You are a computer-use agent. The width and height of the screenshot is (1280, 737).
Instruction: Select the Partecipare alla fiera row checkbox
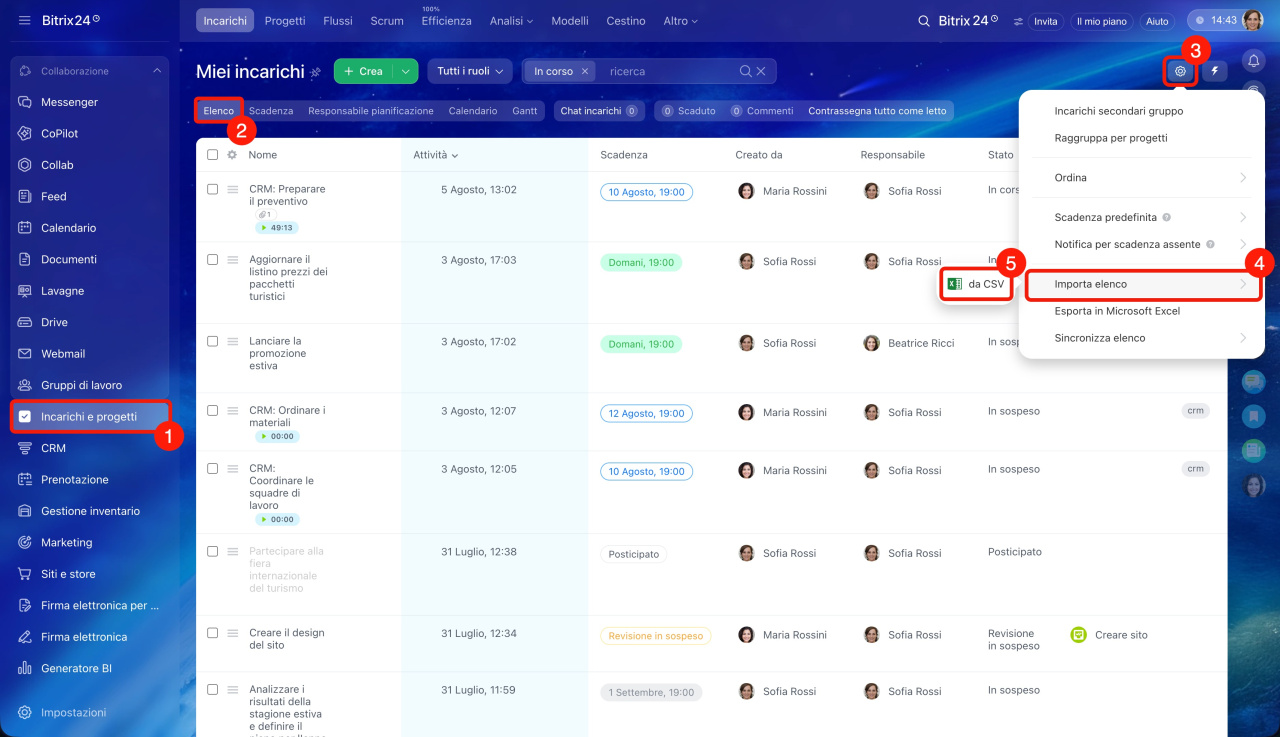pyautogui.click(x=212, y=551)
